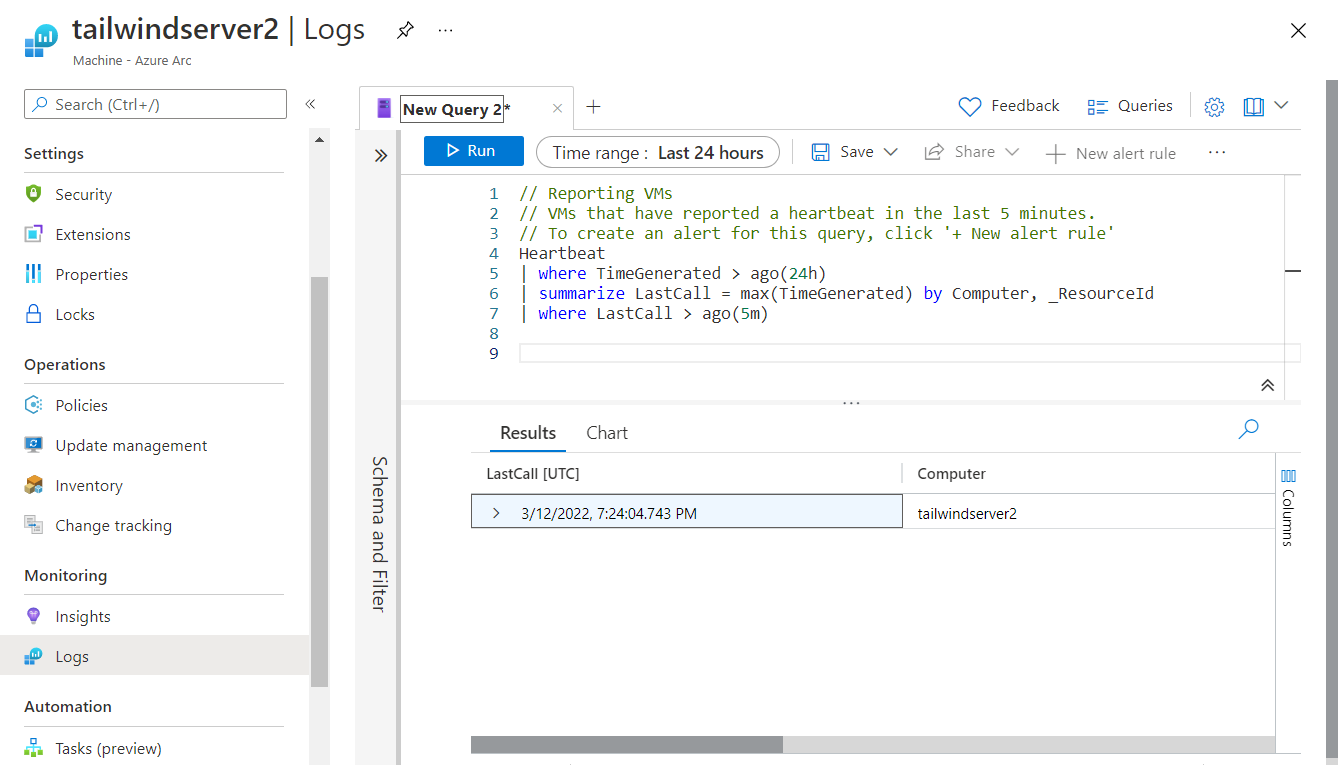Collapse the query editor with double chevron

click(1267, 385)
